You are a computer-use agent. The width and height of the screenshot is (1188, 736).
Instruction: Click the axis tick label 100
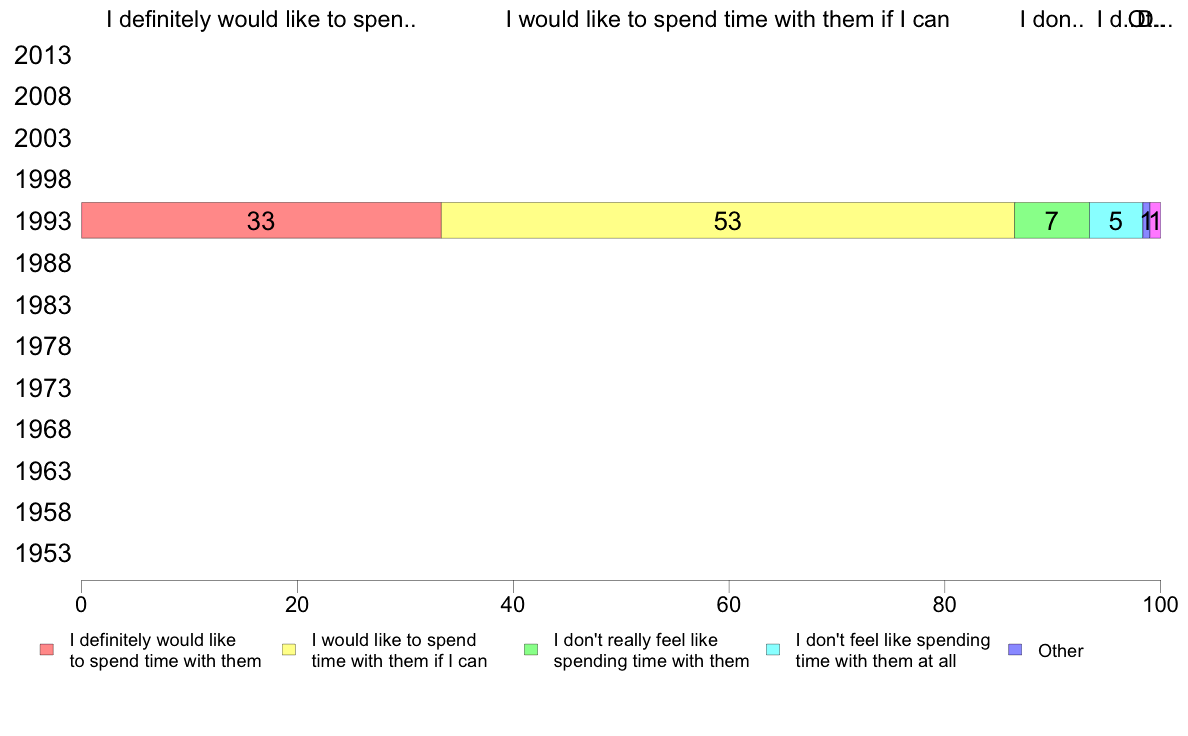tap(1160, 604)
